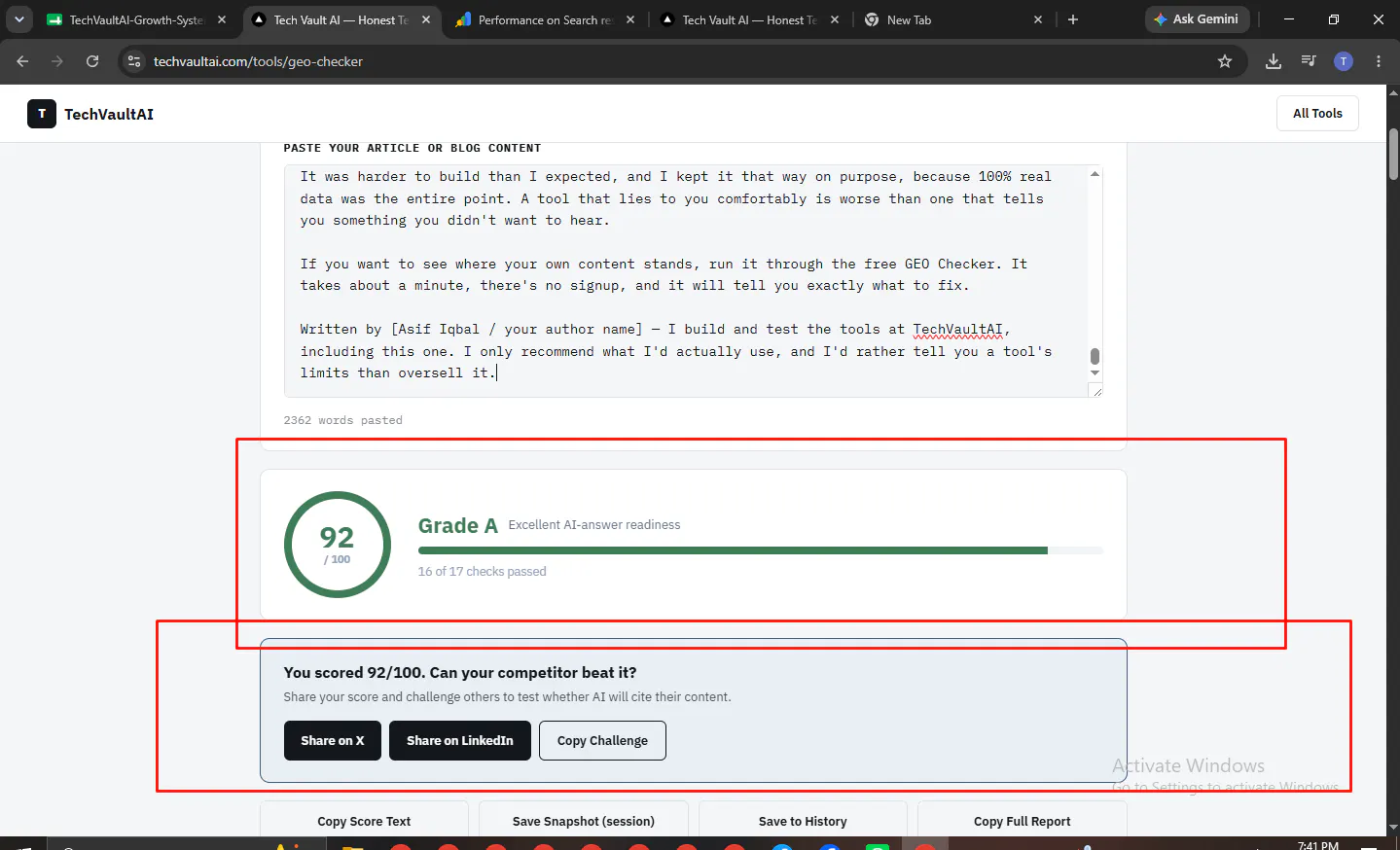Click the 92/100 score circle
The height and width of the screenshot is (850, 1400).
pyautogui.click(x=337, y=545)
